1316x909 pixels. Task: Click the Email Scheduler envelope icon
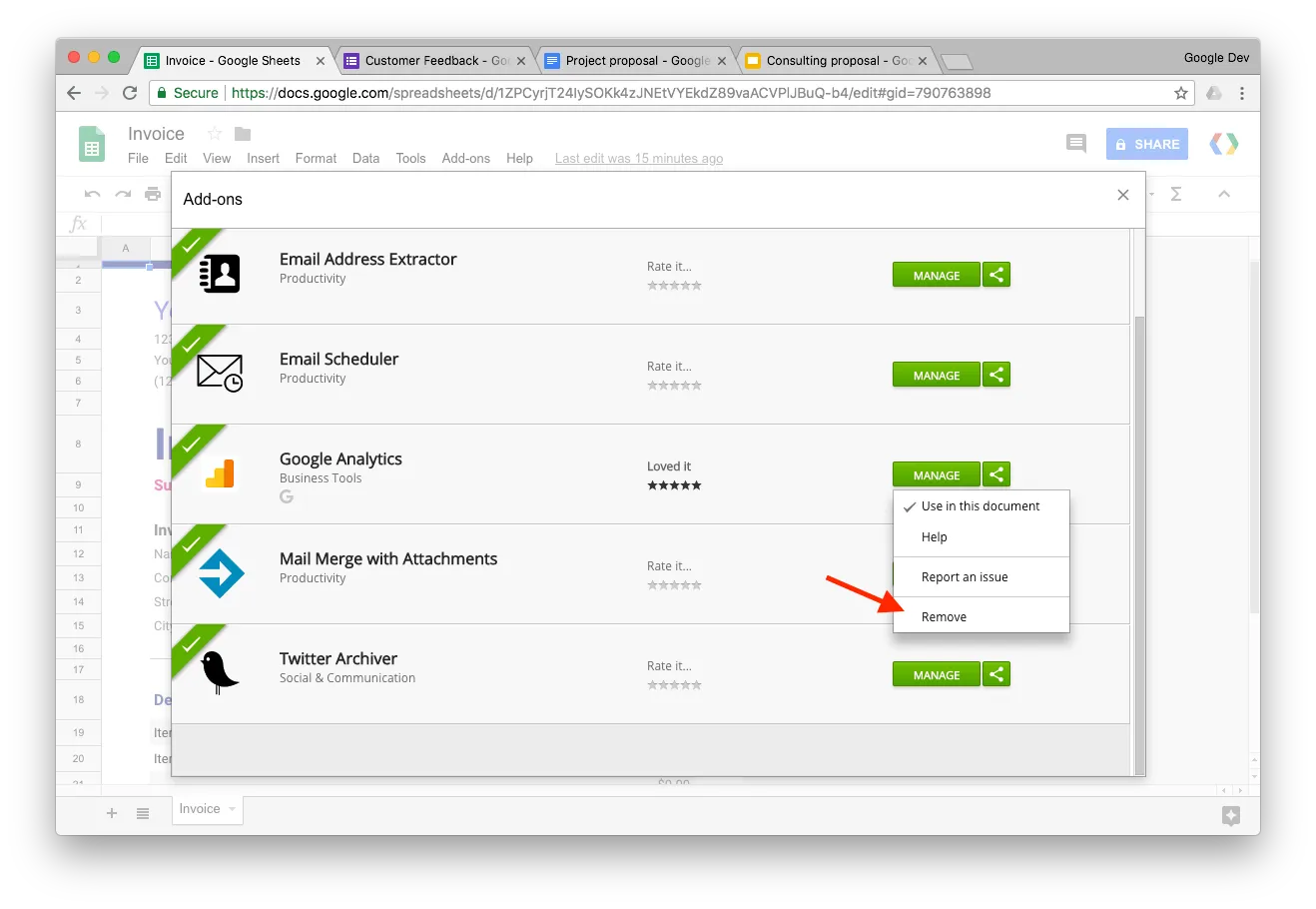pos(219,372)
